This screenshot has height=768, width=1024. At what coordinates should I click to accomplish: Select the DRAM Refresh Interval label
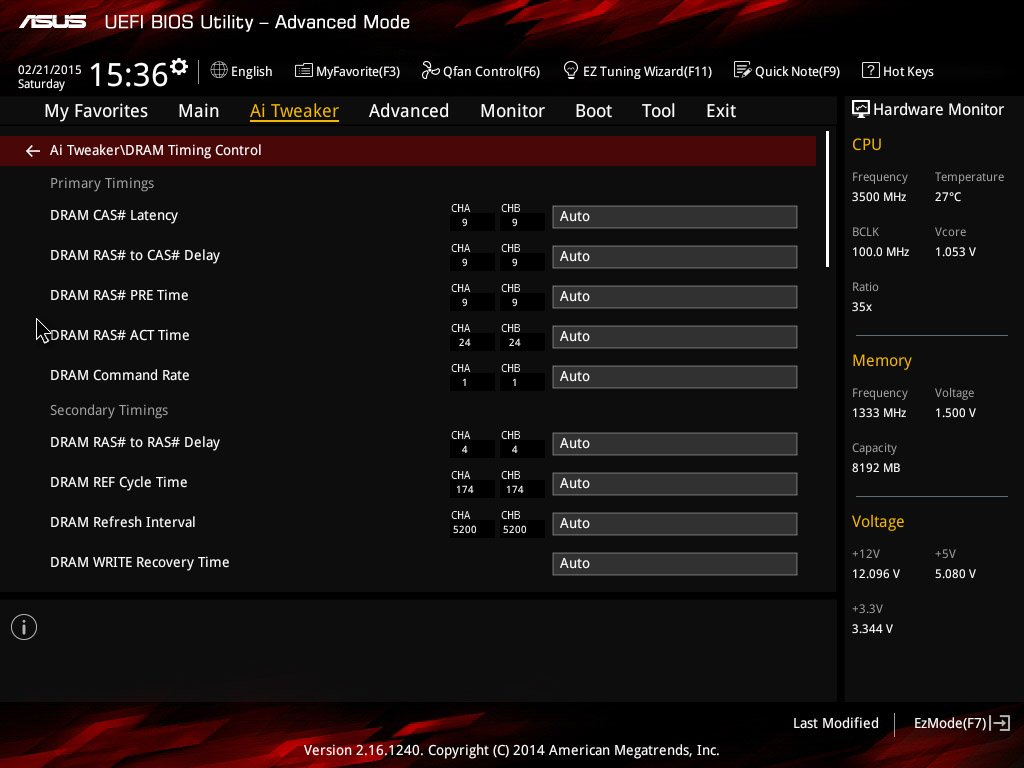(123, 522)
